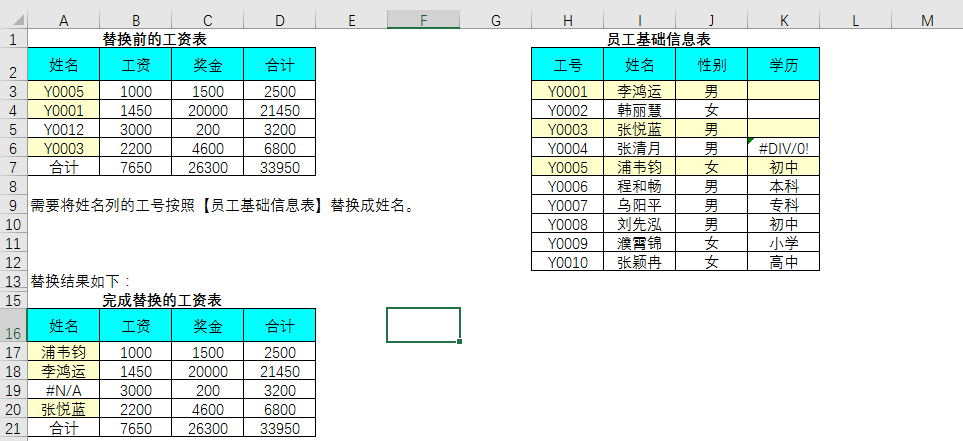Select employee name 韩丽慧 cell

[639, 110]
